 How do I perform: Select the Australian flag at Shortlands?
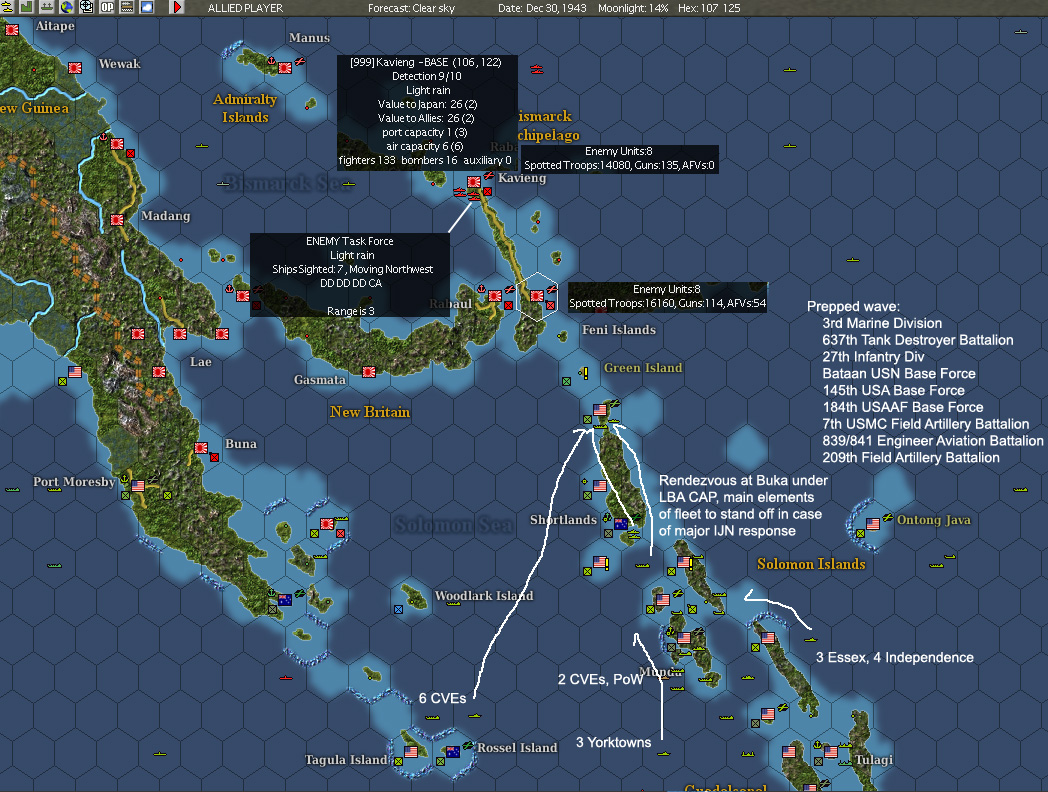[x=621, y=524]
